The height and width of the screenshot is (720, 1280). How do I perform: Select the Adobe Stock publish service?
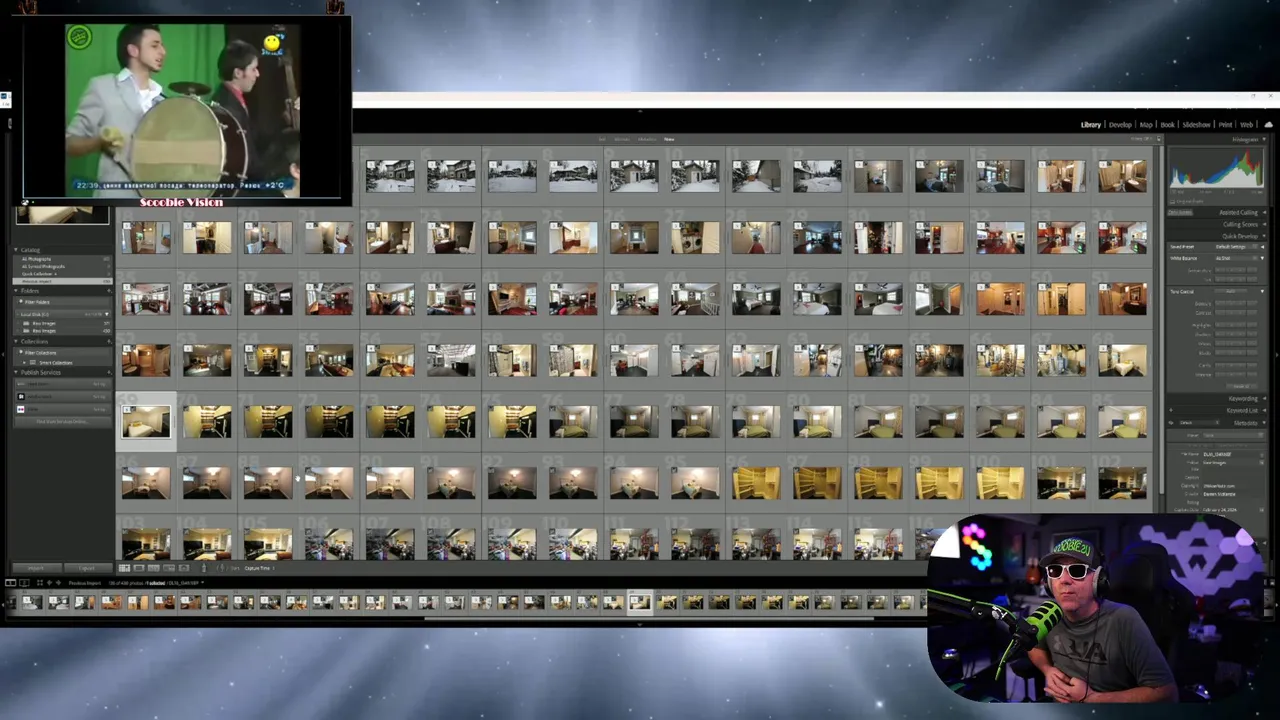63,397
